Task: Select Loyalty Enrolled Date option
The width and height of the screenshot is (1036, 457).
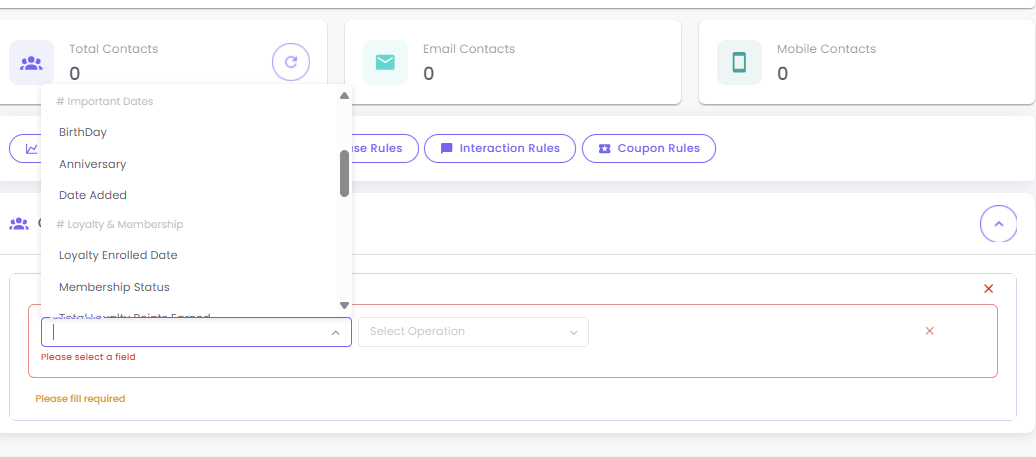Action: [118, 255]
